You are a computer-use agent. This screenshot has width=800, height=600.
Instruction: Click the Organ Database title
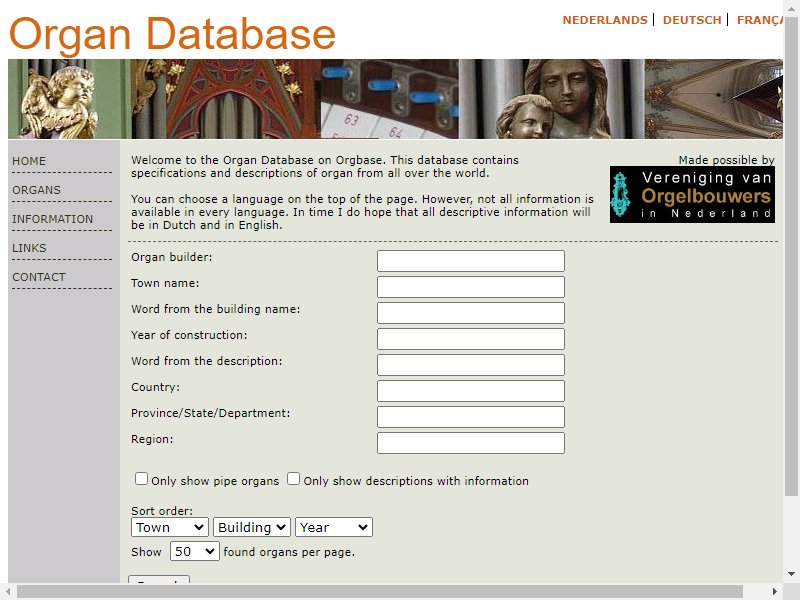[172, 34]
